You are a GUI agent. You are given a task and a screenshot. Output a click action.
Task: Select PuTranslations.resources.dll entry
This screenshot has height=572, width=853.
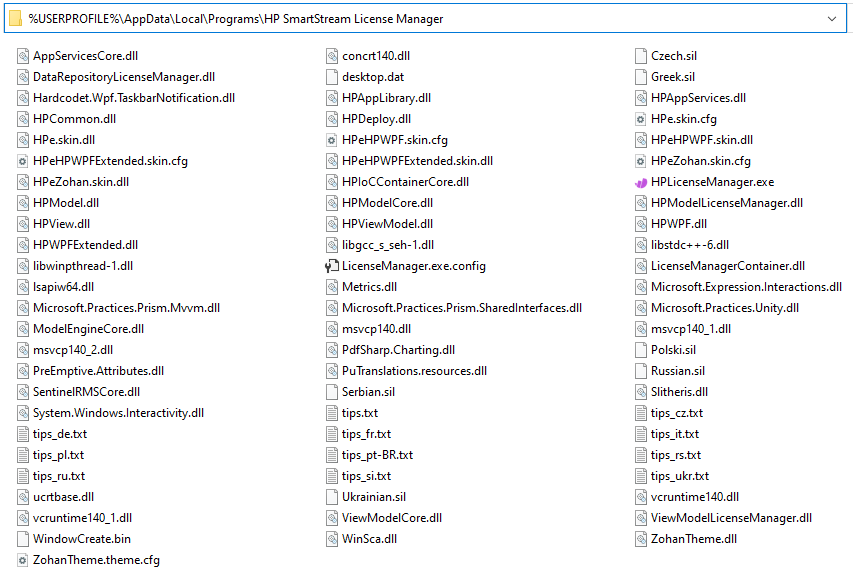pyautogui.click(x=415, y=371)
